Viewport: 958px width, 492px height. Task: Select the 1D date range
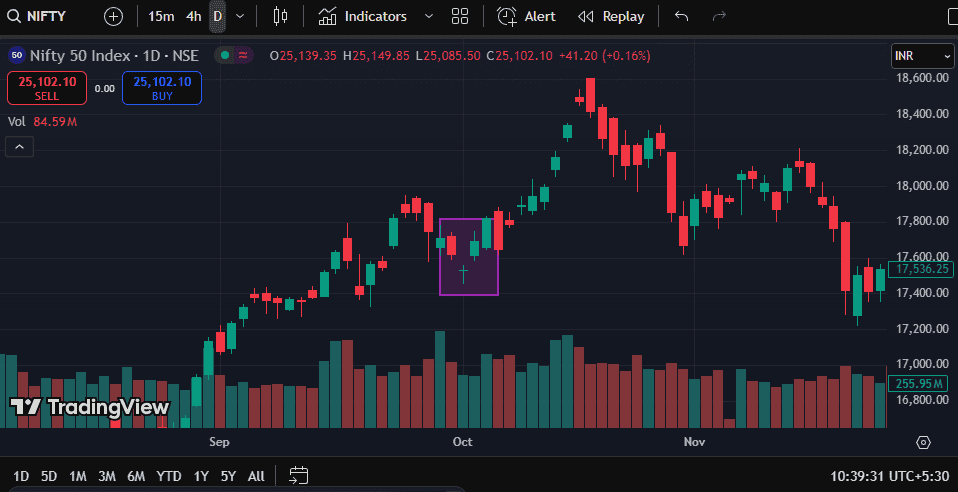coord(21,476)
